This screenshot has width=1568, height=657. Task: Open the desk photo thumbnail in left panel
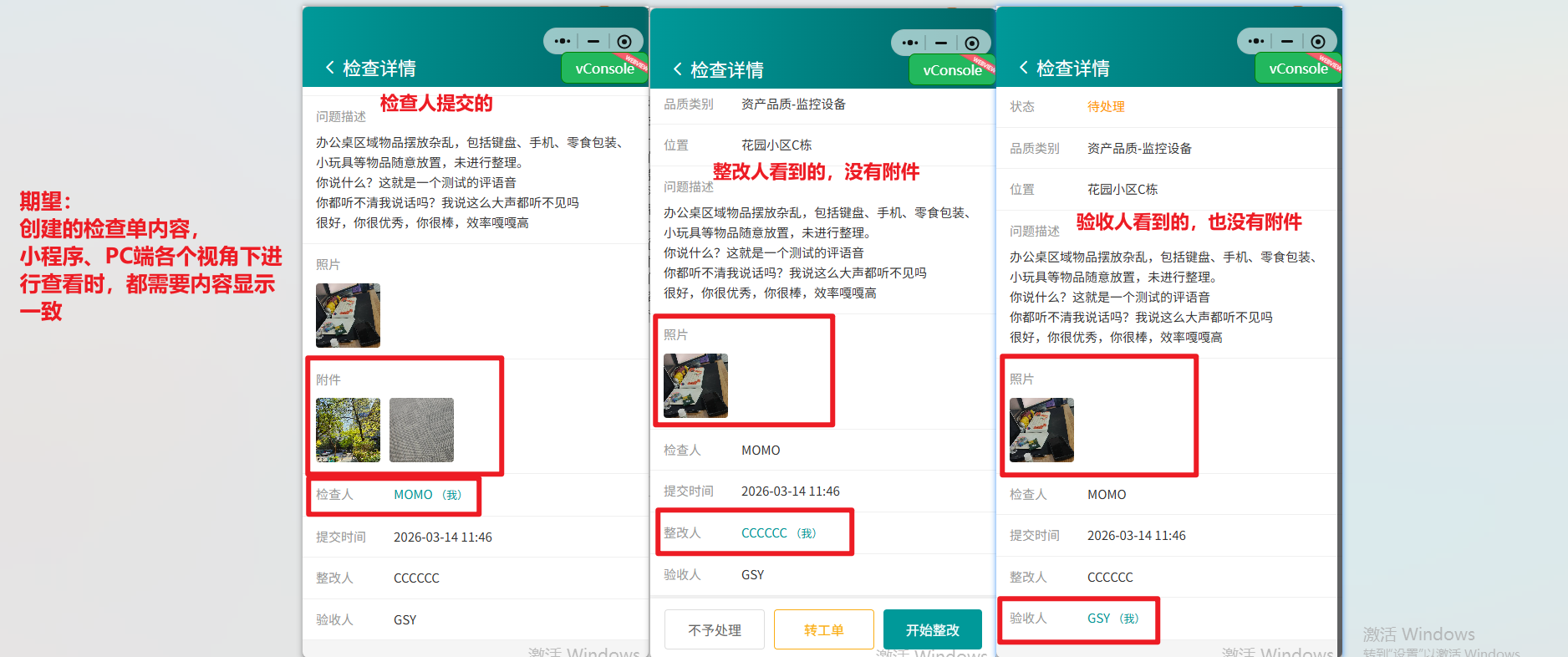click(348, 315)
